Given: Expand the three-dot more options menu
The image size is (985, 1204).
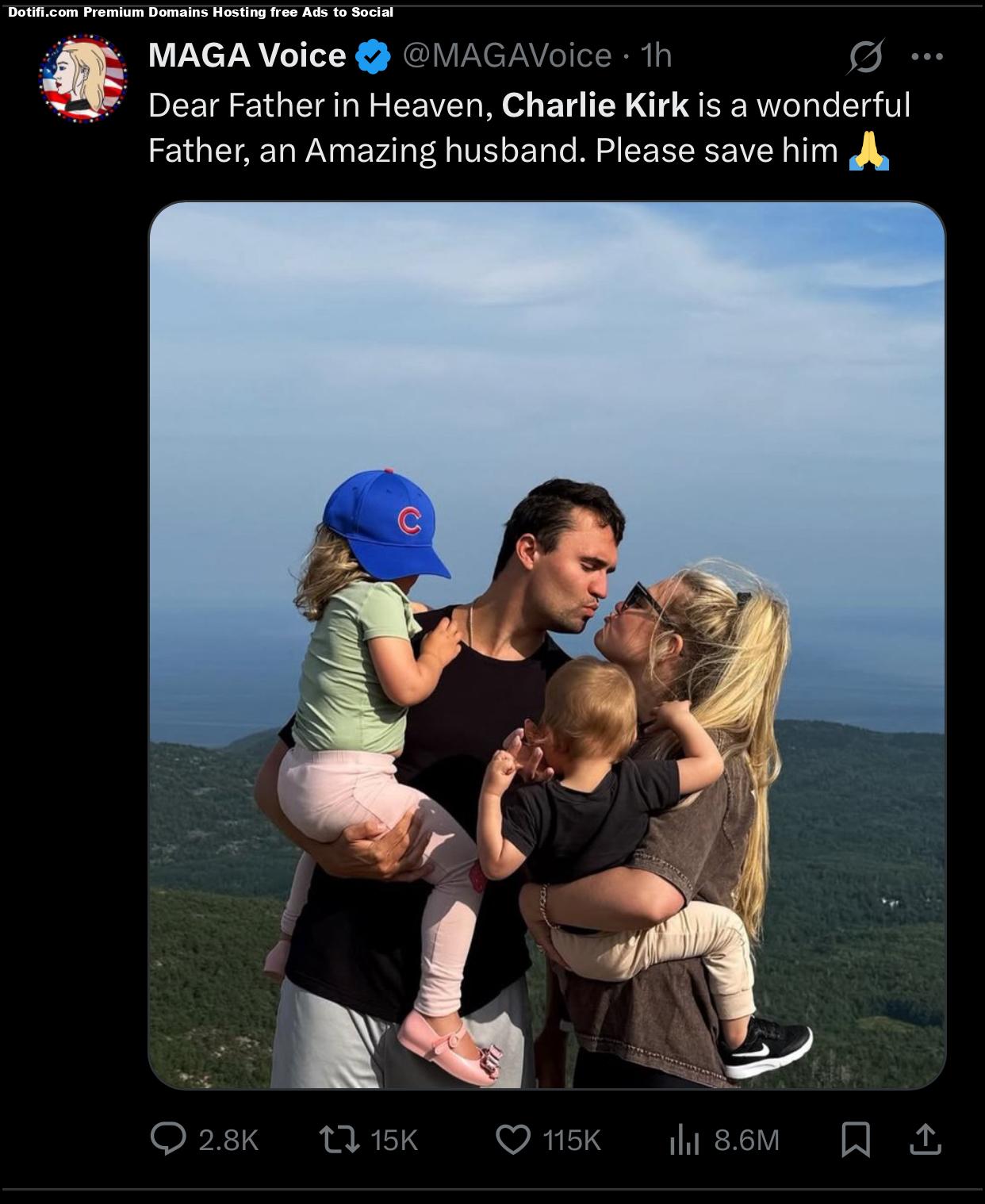Looking at the screenshot, I should coord(927,56).
